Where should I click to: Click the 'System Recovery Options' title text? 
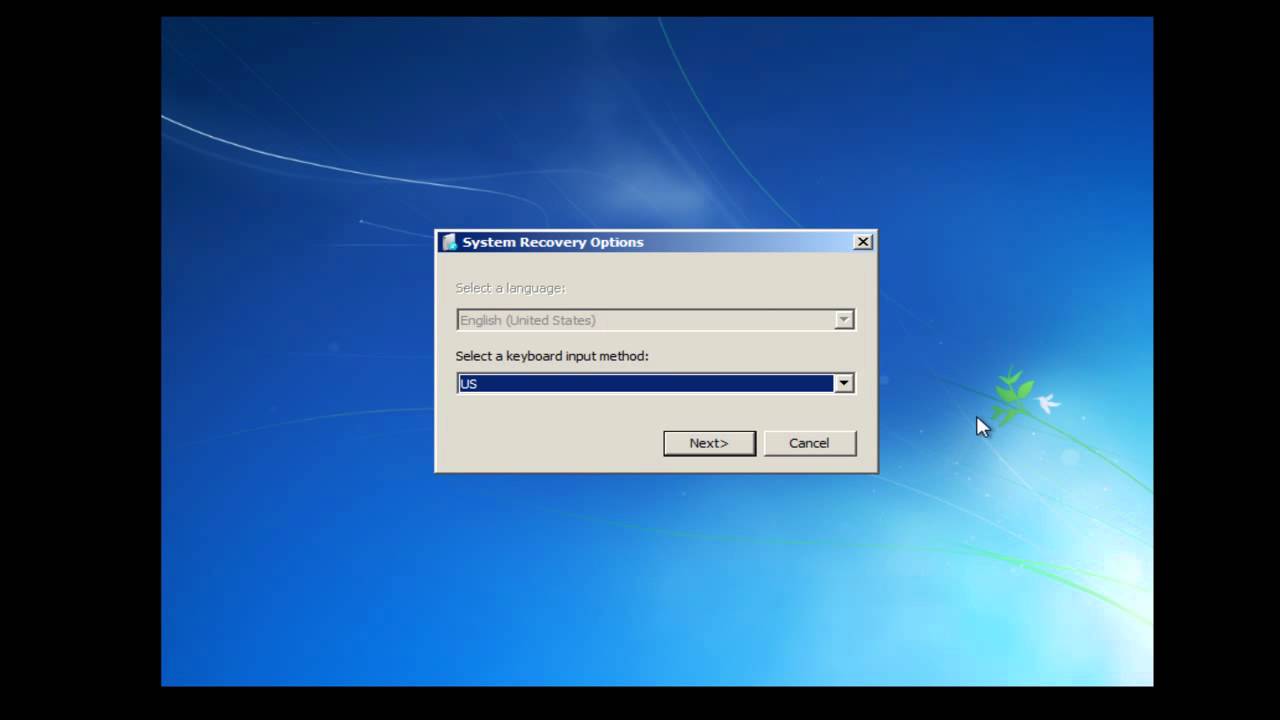(553, 242)
